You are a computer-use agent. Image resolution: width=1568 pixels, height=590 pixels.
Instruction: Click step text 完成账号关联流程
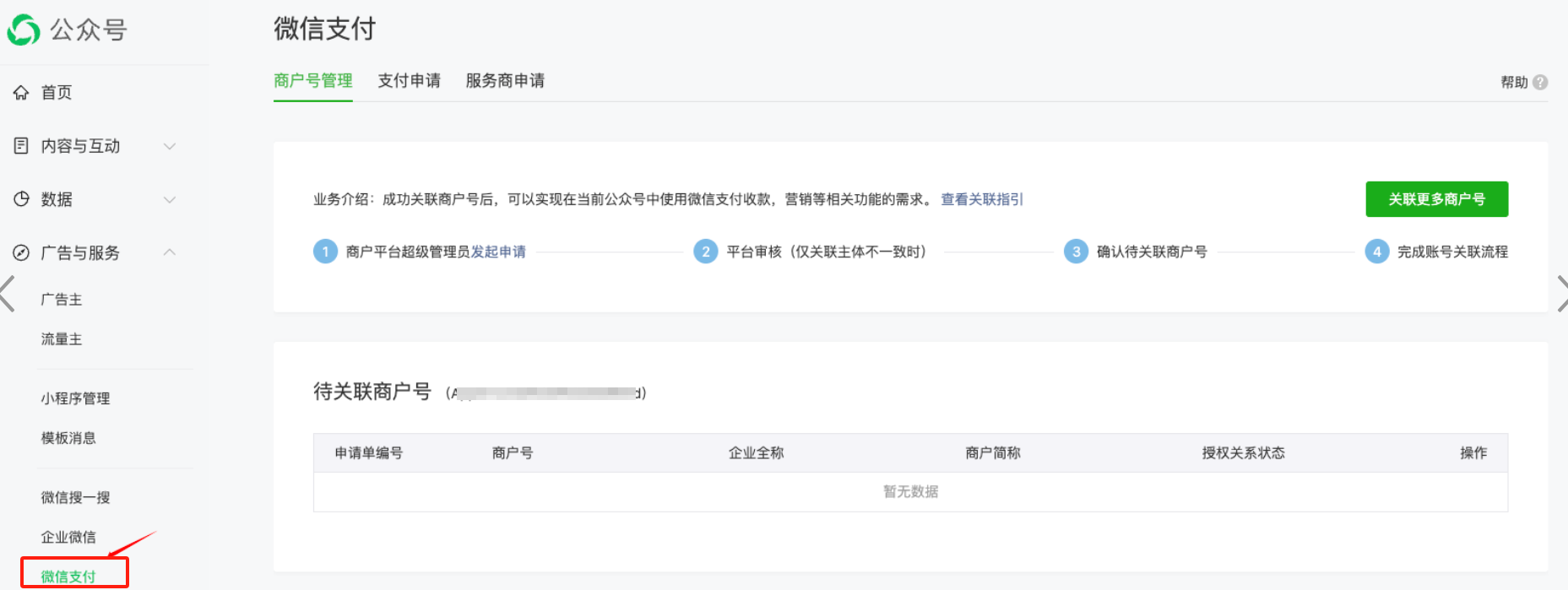tap(1452, 252)
